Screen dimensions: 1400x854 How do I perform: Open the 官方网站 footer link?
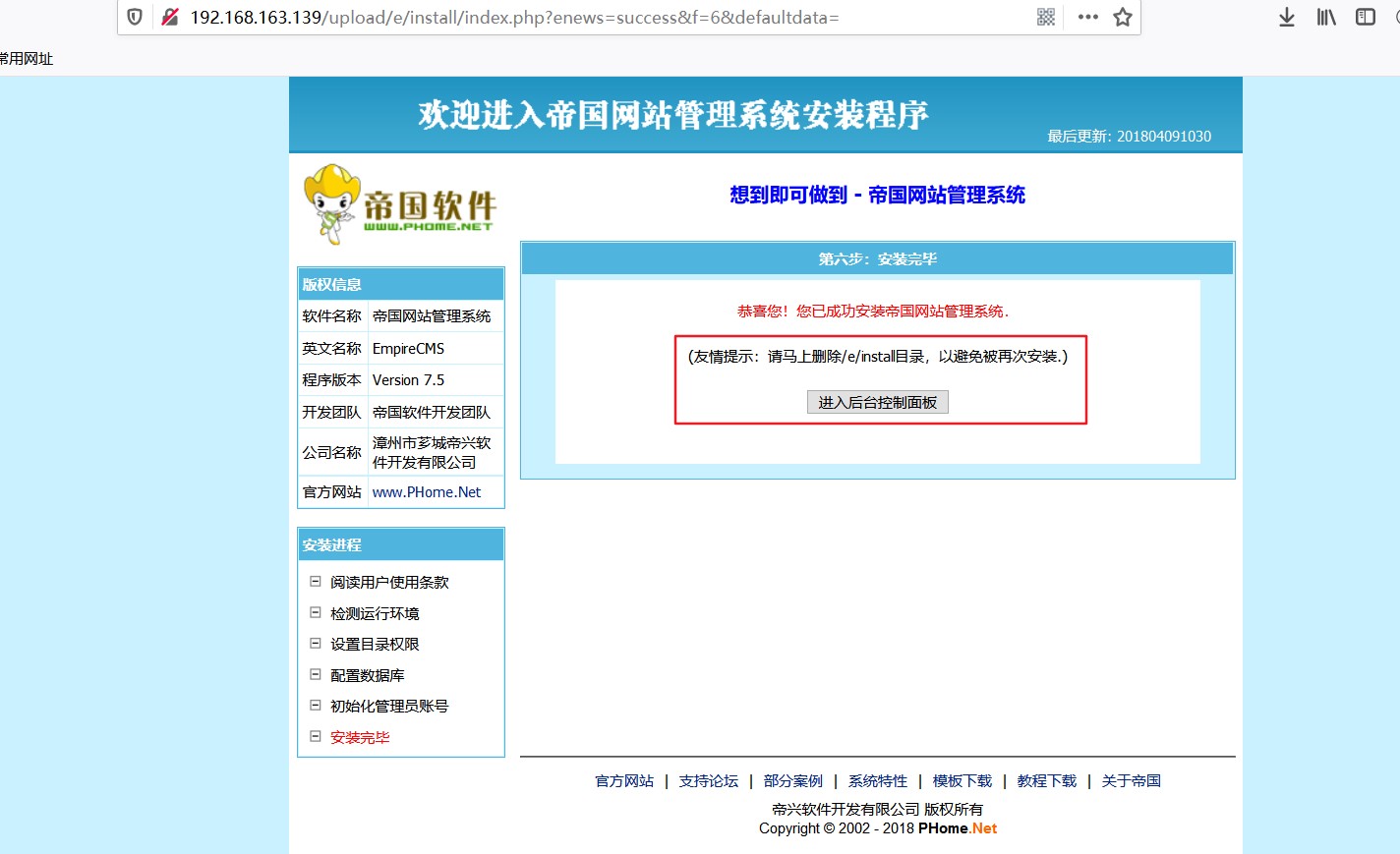tap(624, 781)
